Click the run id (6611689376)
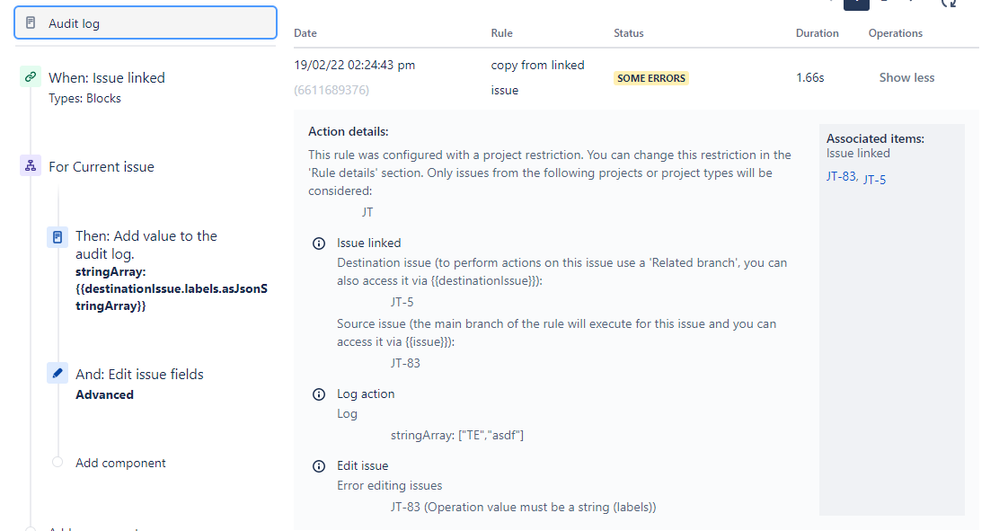Image resolution: width=999 pixels, height=531 pixels. [x=331, y=90]
